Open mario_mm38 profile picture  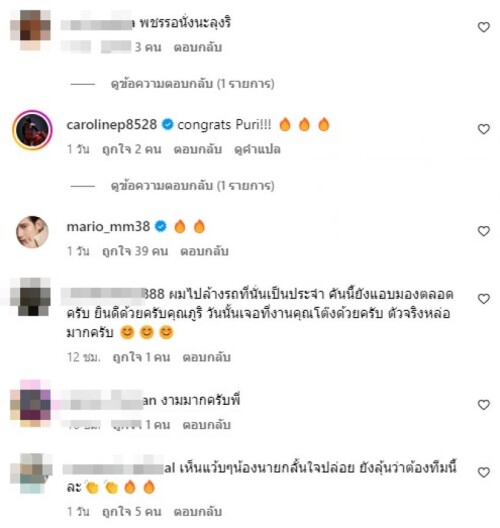(32, 232)
